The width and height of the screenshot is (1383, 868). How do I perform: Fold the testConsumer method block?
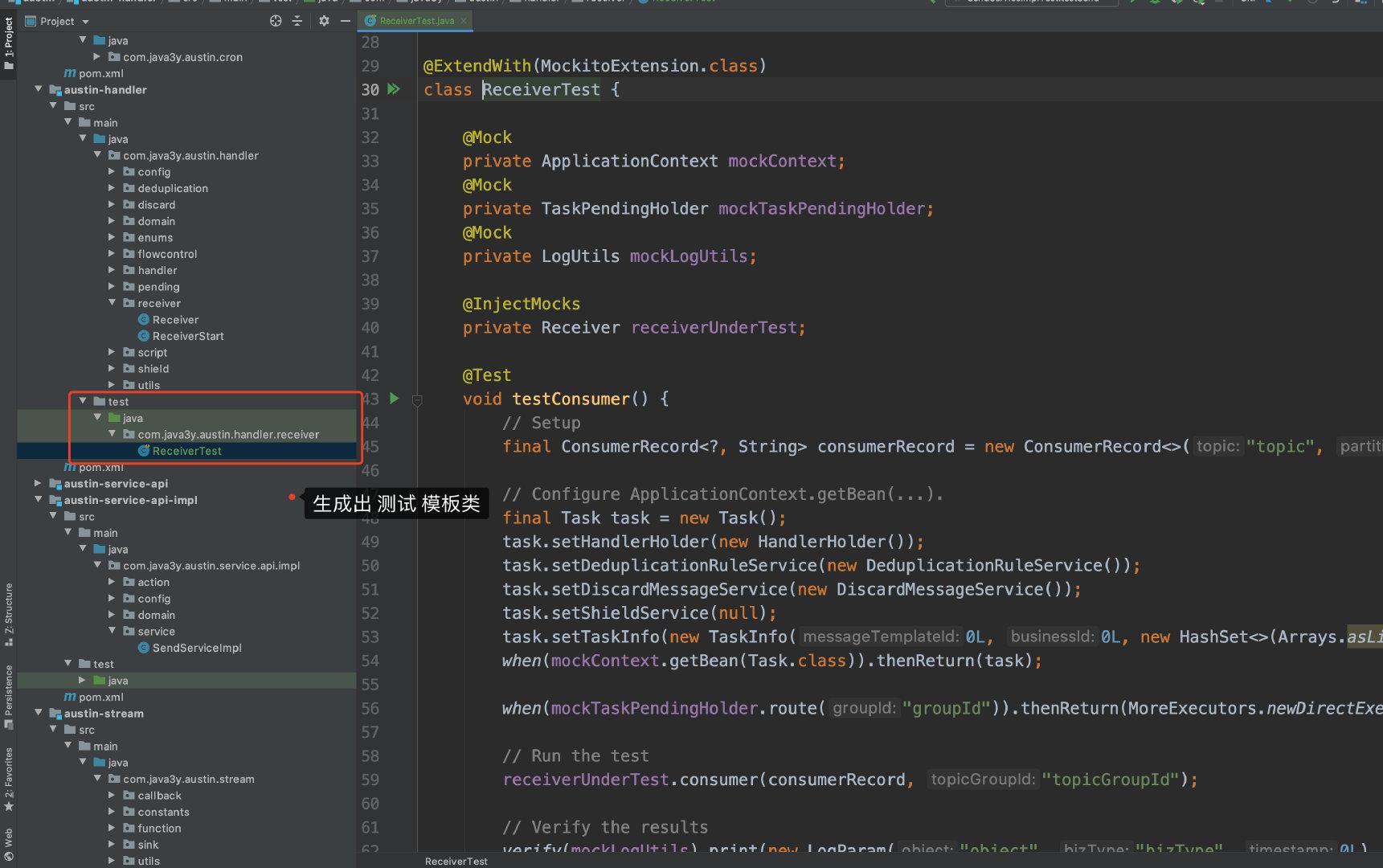417,399
